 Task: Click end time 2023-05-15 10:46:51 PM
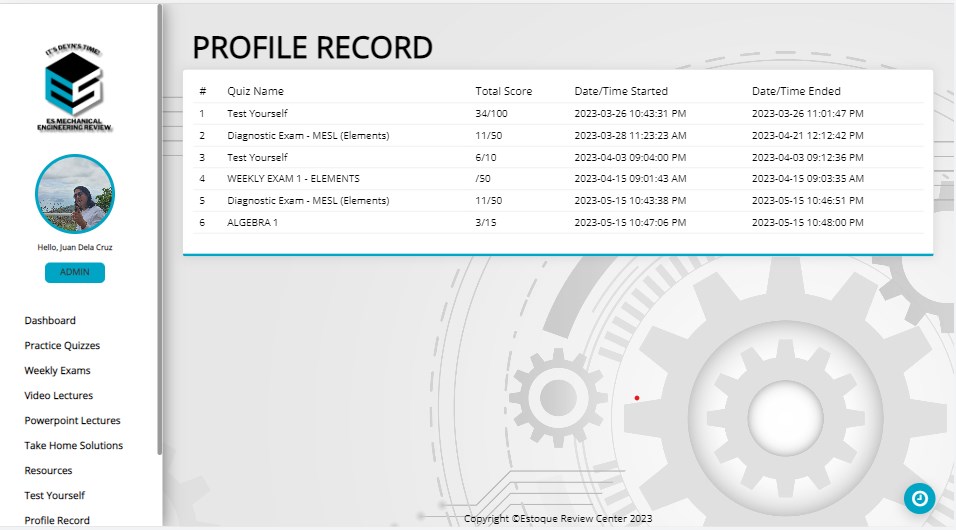[808, 201]
